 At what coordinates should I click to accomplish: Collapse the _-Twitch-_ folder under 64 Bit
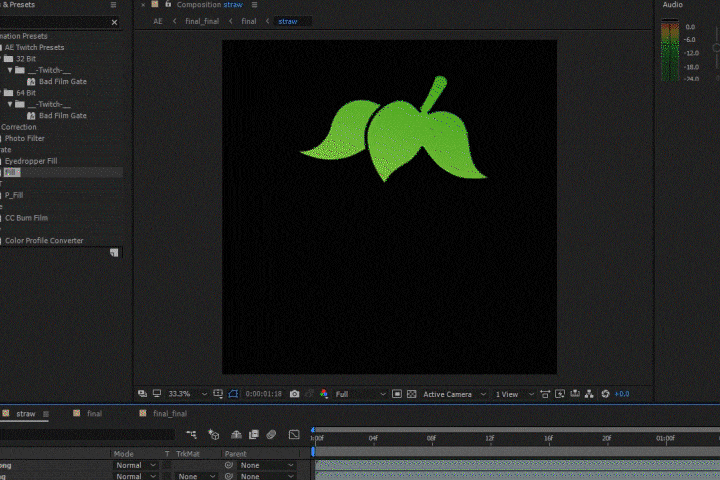10,104
